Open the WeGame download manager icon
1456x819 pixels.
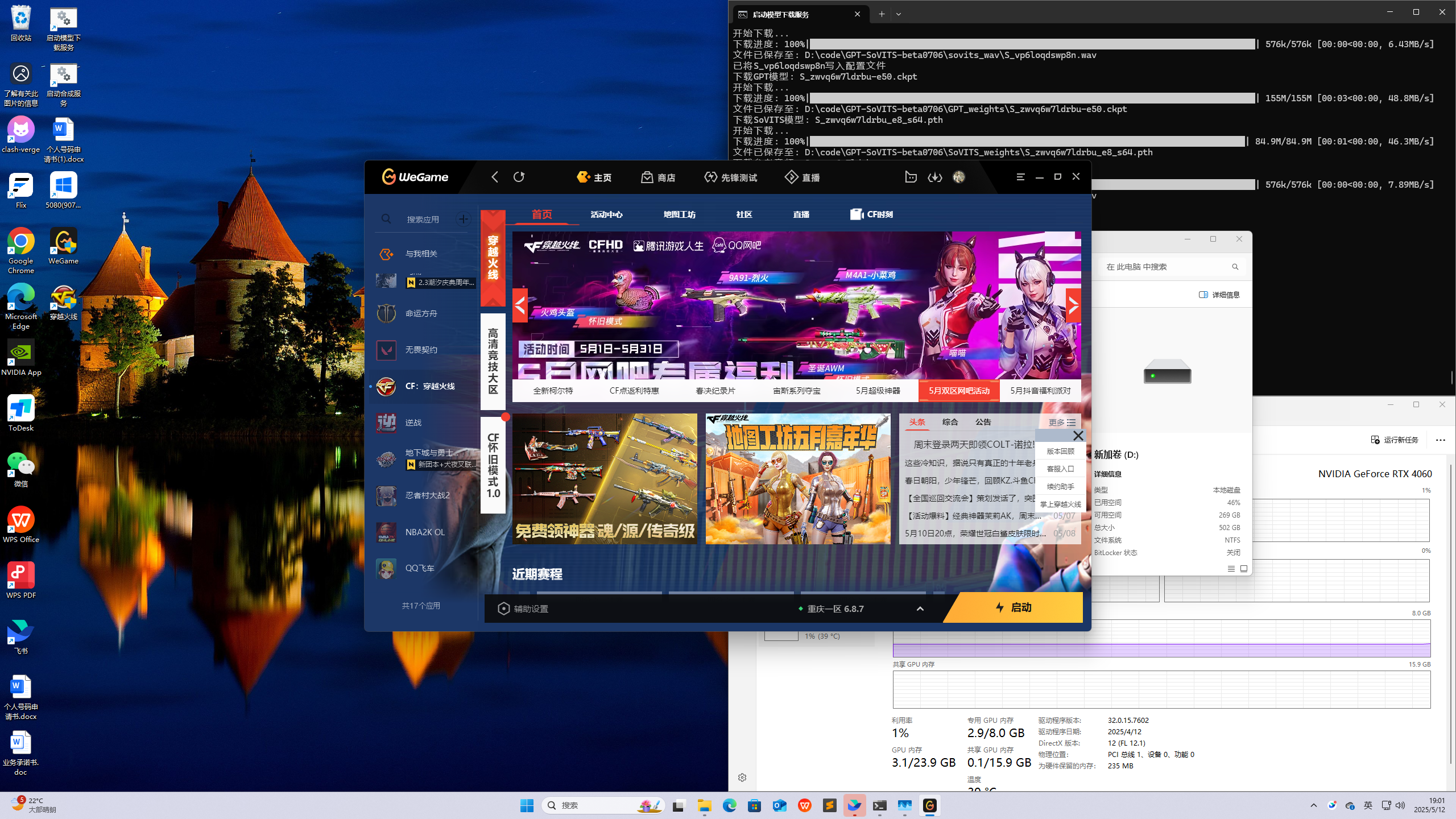[934, 177]
